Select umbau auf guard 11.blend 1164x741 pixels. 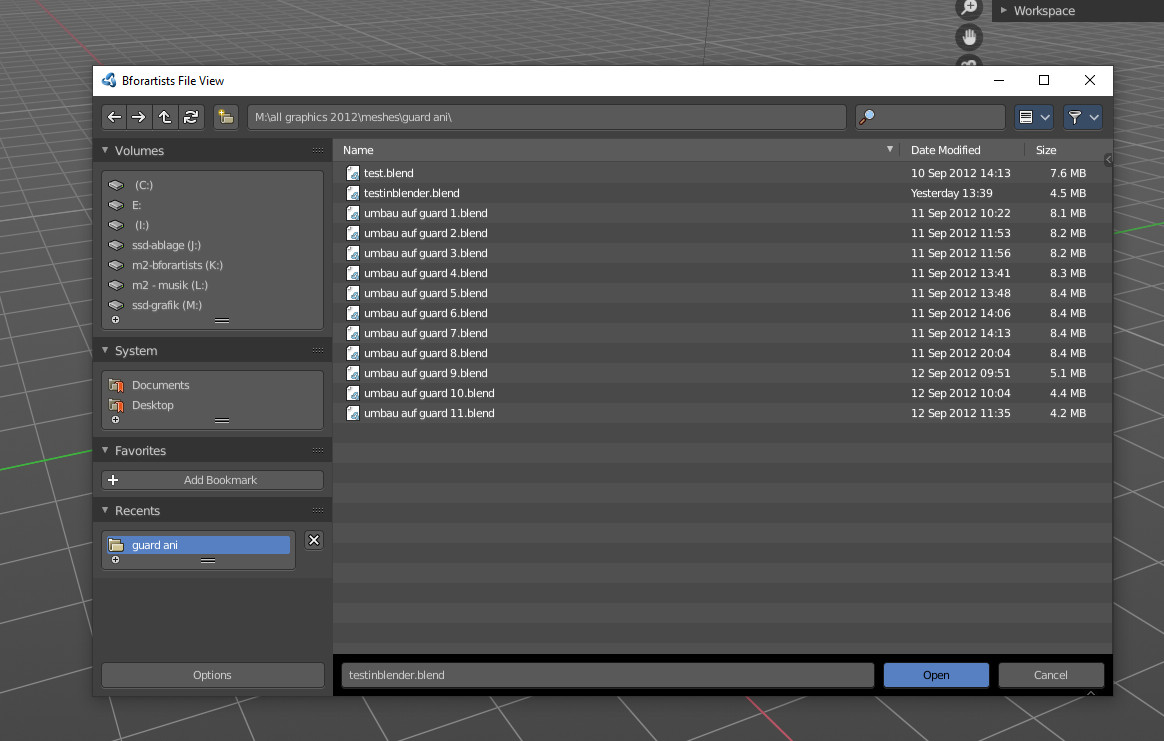click(722, 414)
